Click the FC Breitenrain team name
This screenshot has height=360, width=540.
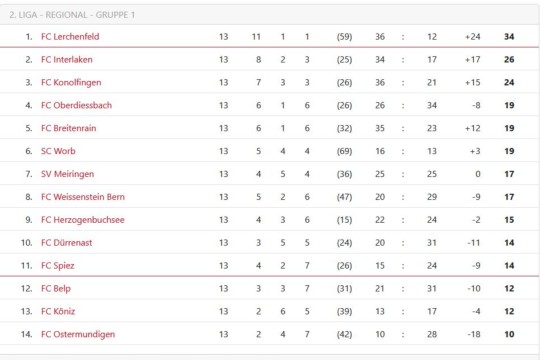[69, 128]
